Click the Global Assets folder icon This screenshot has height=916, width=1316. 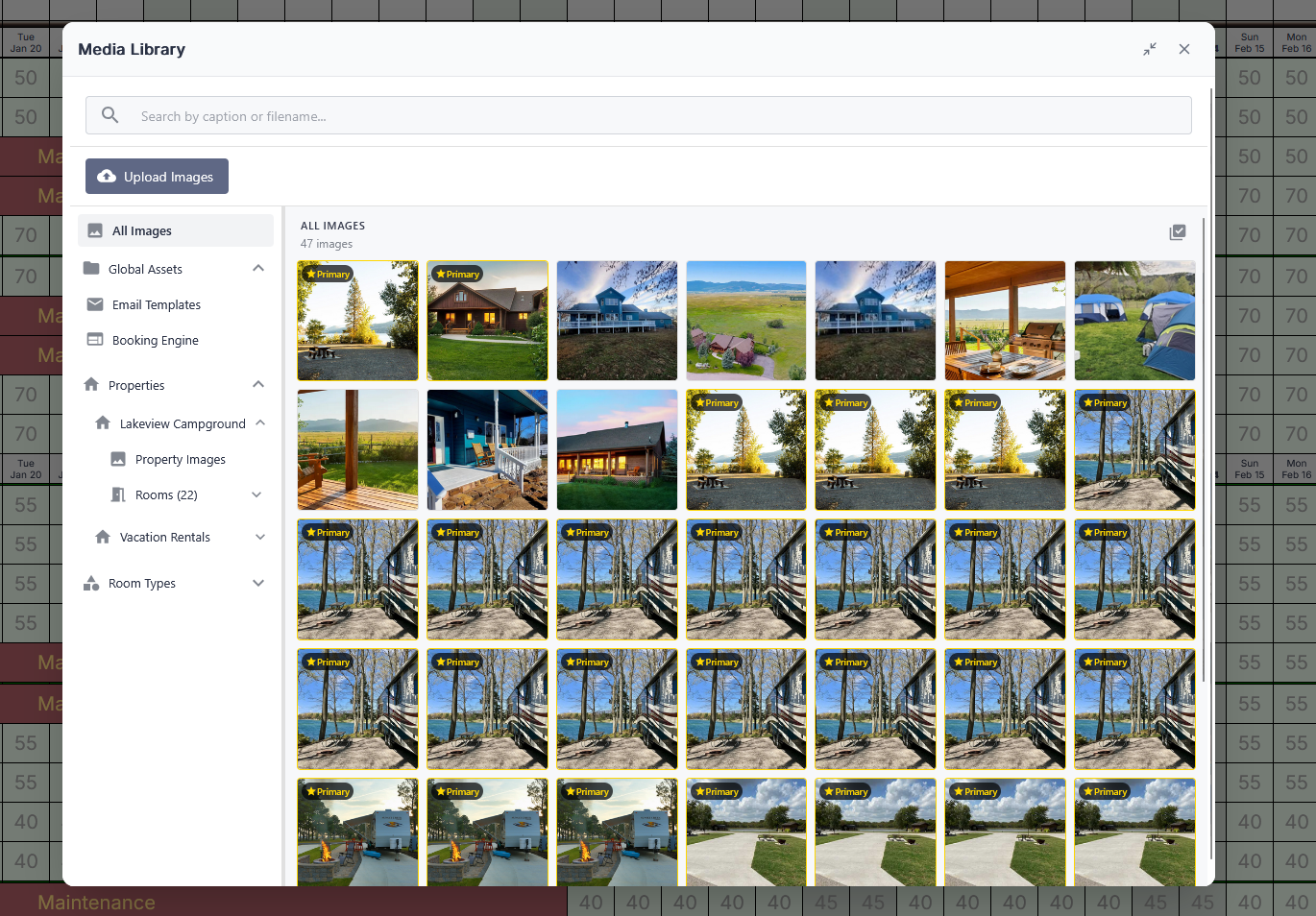coord(91,269)
